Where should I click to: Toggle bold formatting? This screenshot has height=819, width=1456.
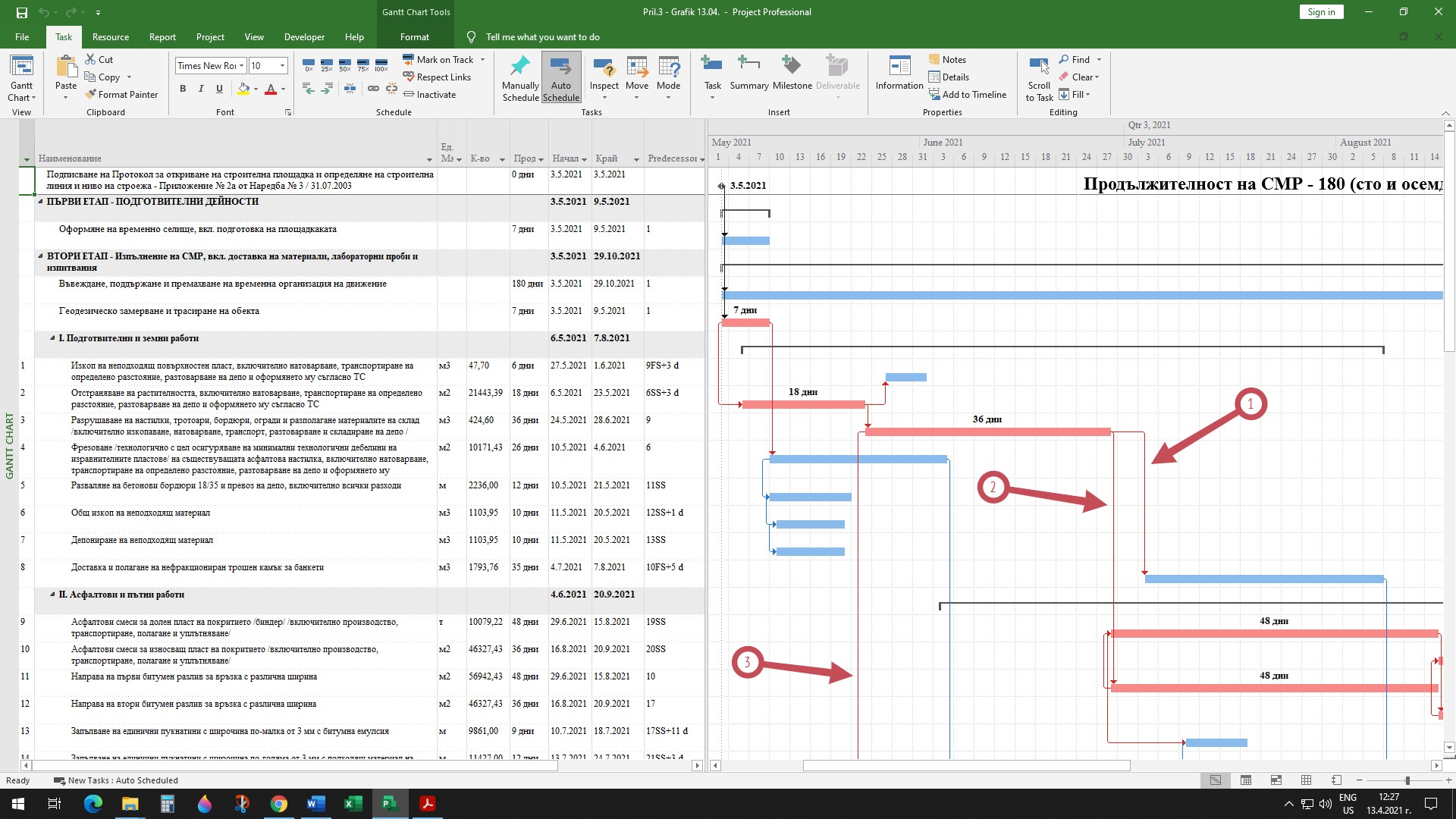pos(183,89)
